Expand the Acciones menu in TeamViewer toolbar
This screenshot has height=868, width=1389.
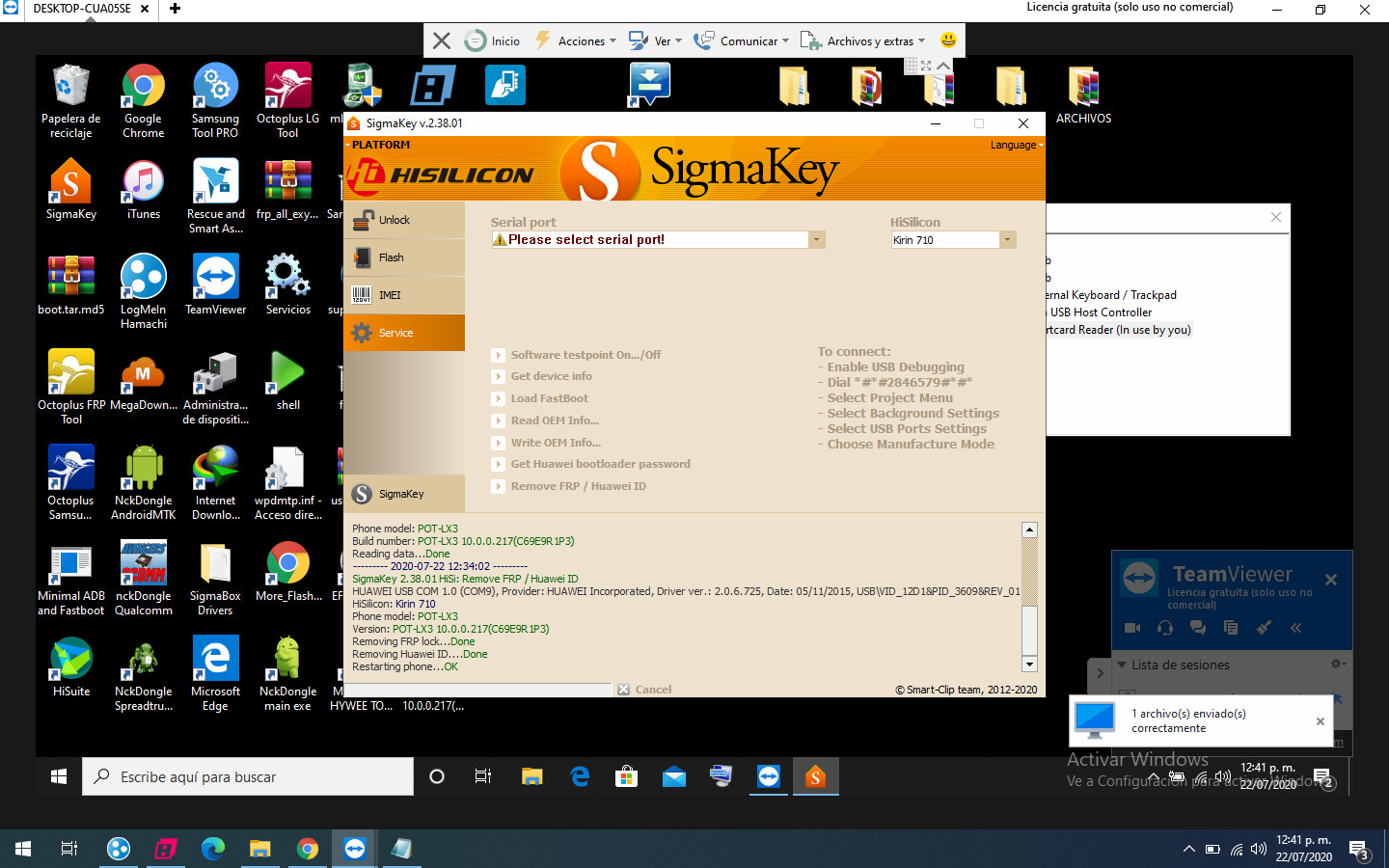tap(576, 41)
